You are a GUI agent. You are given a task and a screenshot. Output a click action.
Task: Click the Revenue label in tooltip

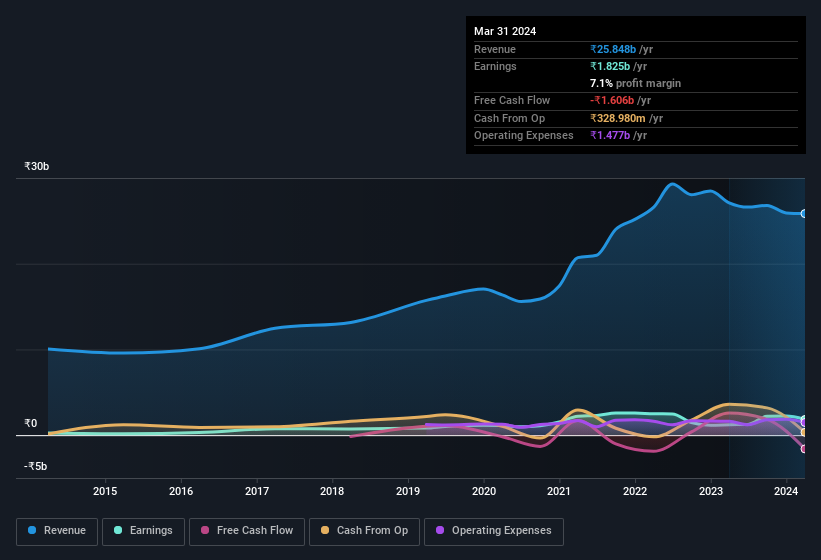(495, 49)
